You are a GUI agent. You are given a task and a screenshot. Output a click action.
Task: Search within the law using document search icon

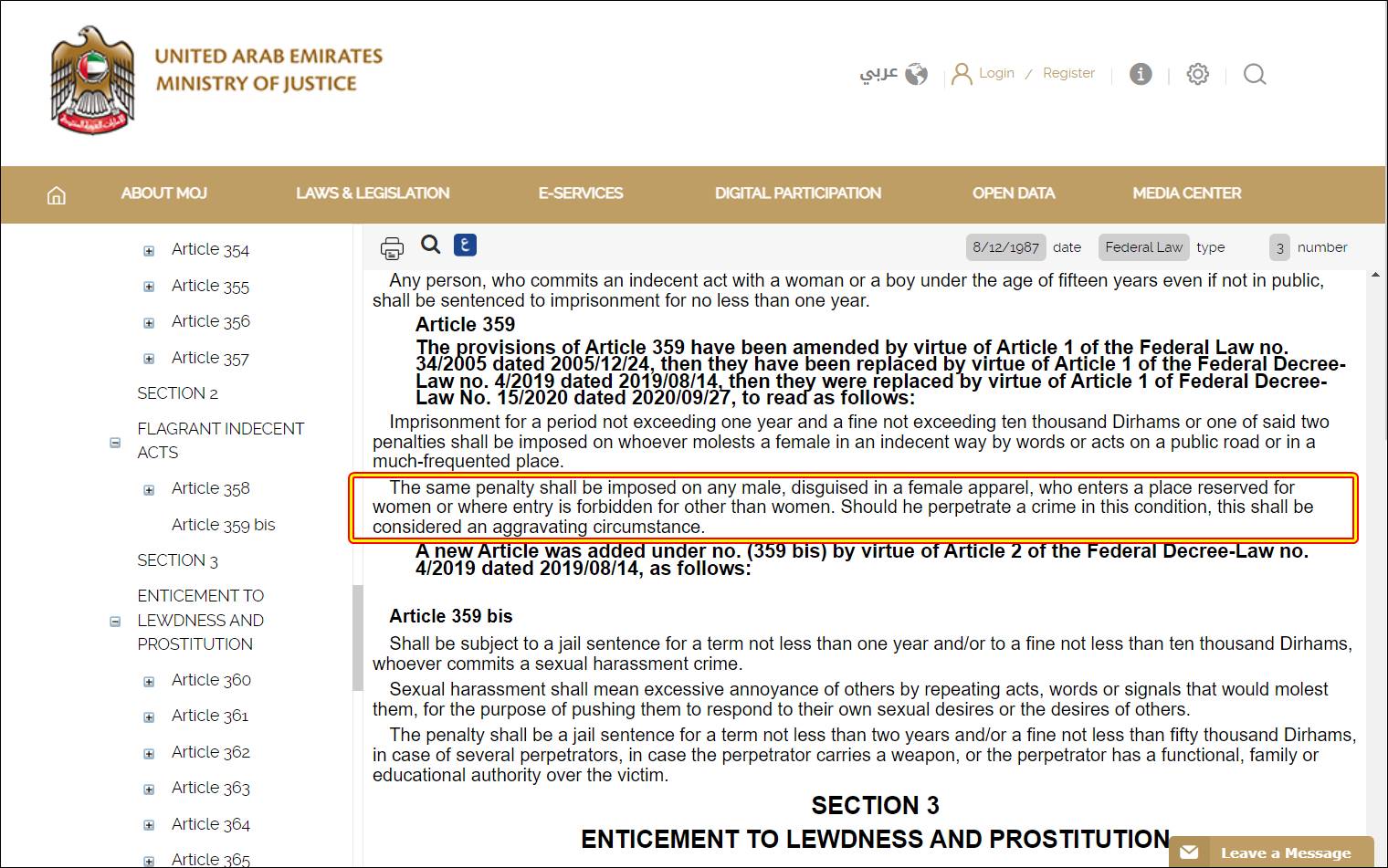click(430, 245)
